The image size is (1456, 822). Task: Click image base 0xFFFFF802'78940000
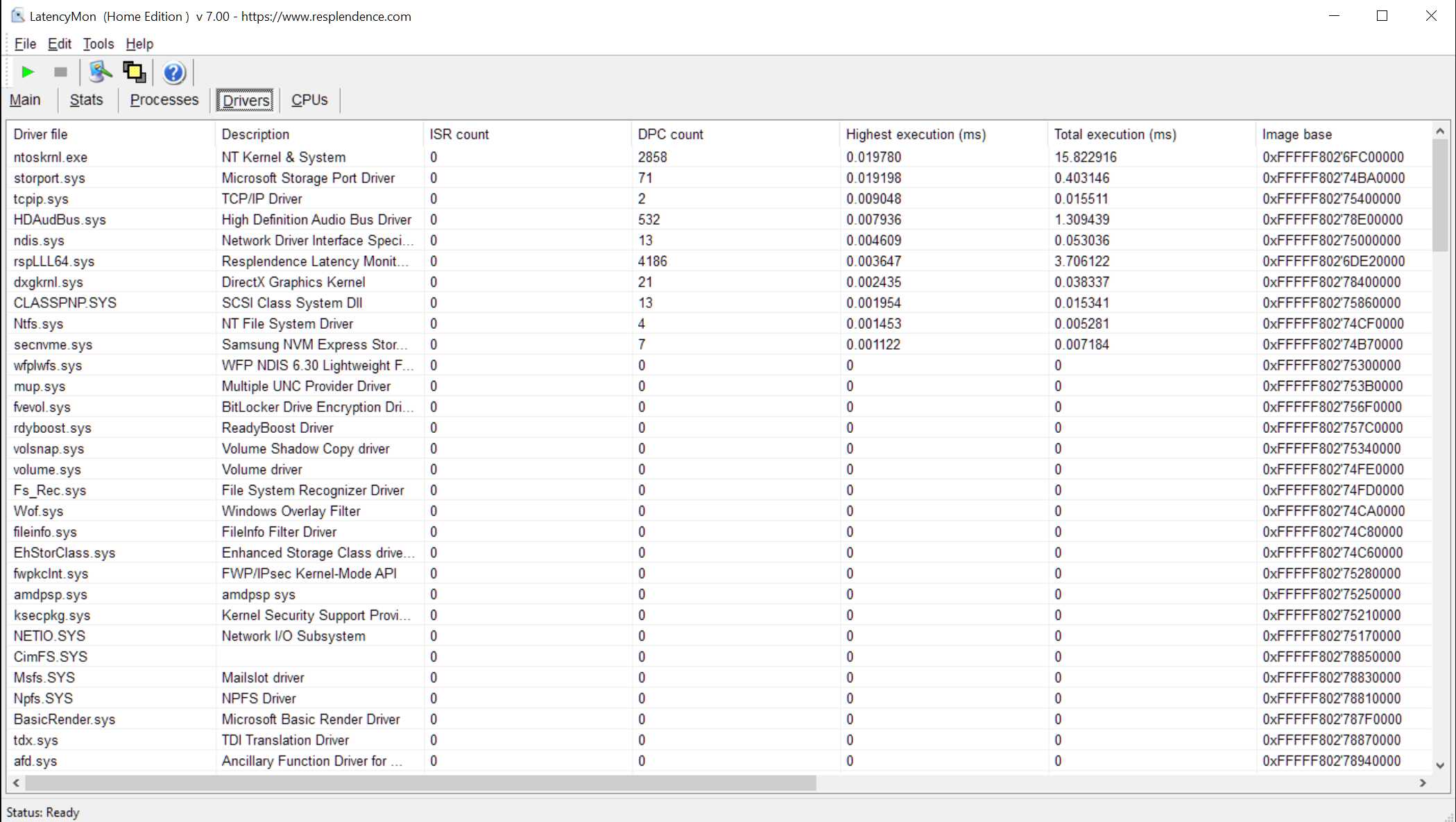1331,761
